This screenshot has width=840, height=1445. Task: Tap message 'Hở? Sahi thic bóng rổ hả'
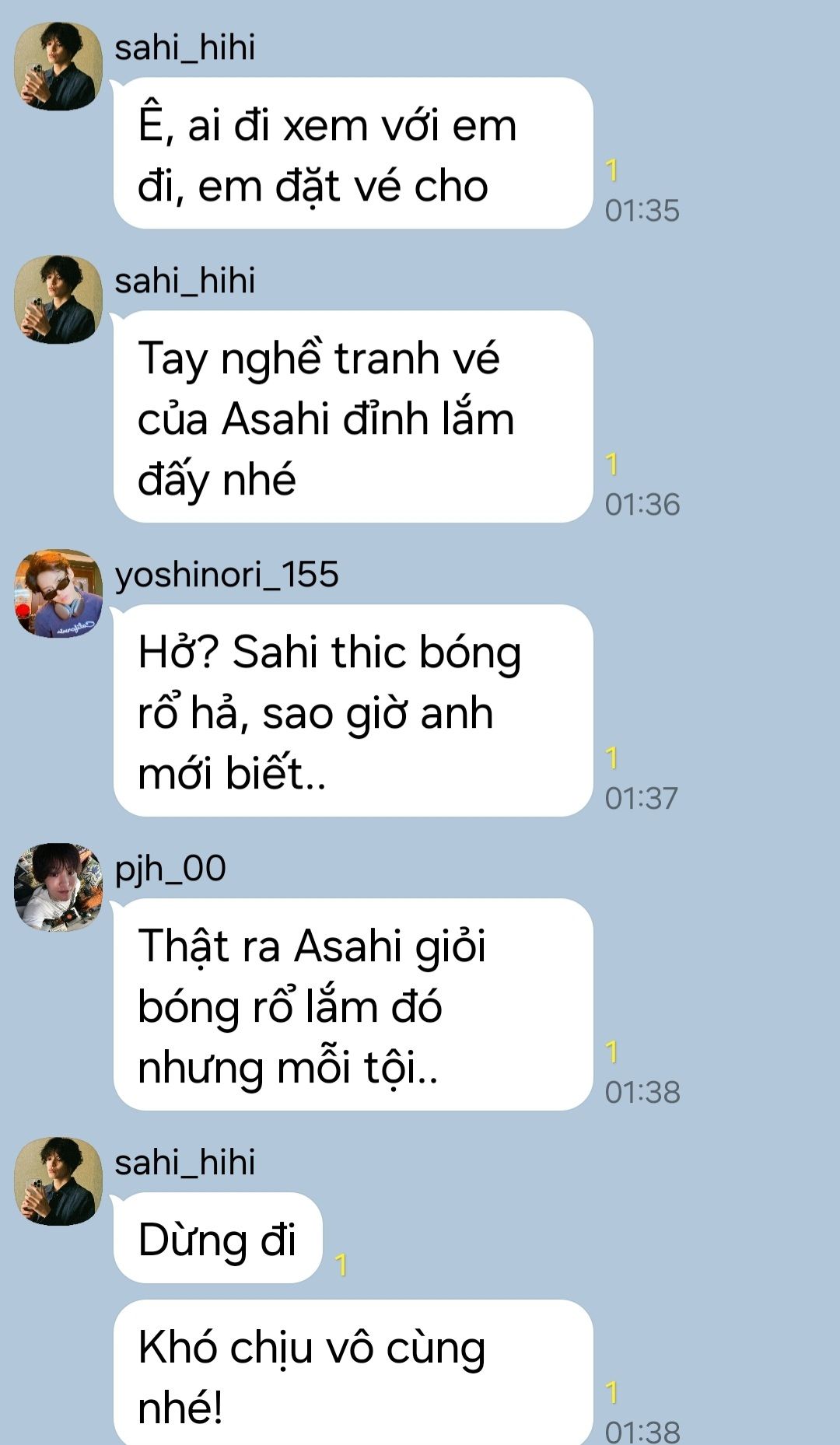tap(353, 711)
